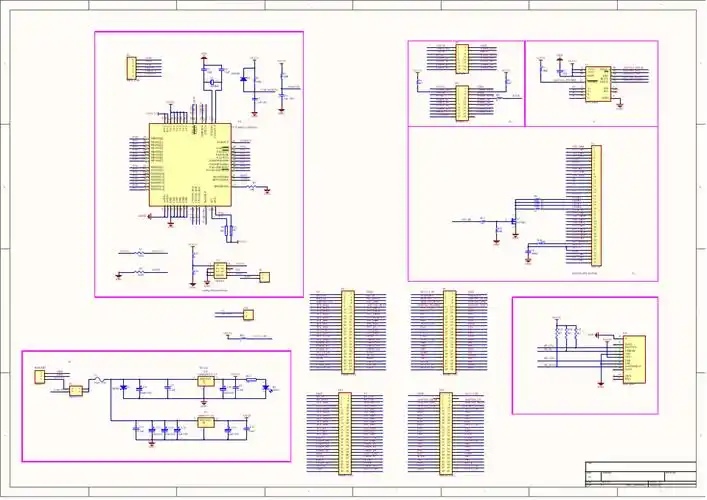
Task: Click the lower-right dual-row pin header
Action: click(x=449, y=434)
